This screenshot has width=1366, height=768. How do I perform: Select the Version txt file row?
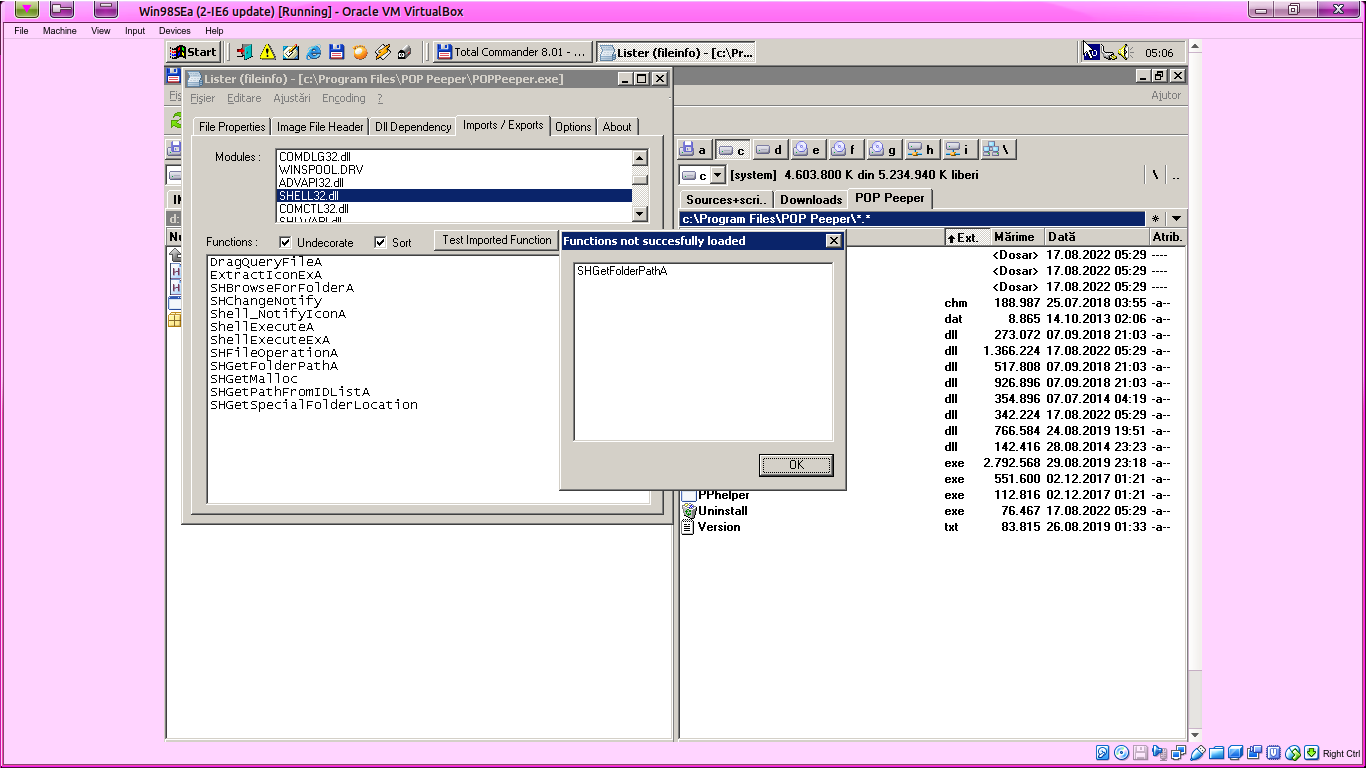pos(932,527)
